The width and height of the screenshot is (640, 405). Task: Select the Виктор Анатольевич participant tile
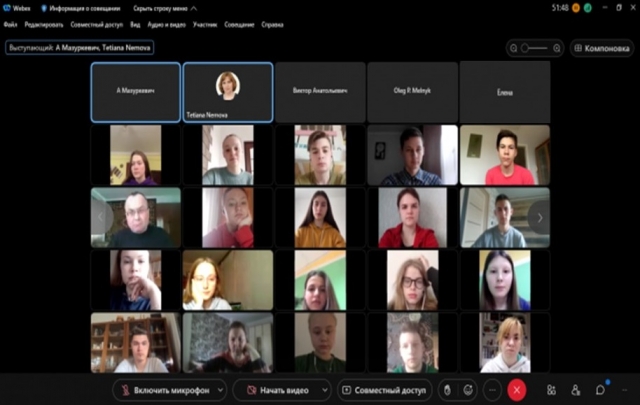(320, 92)
